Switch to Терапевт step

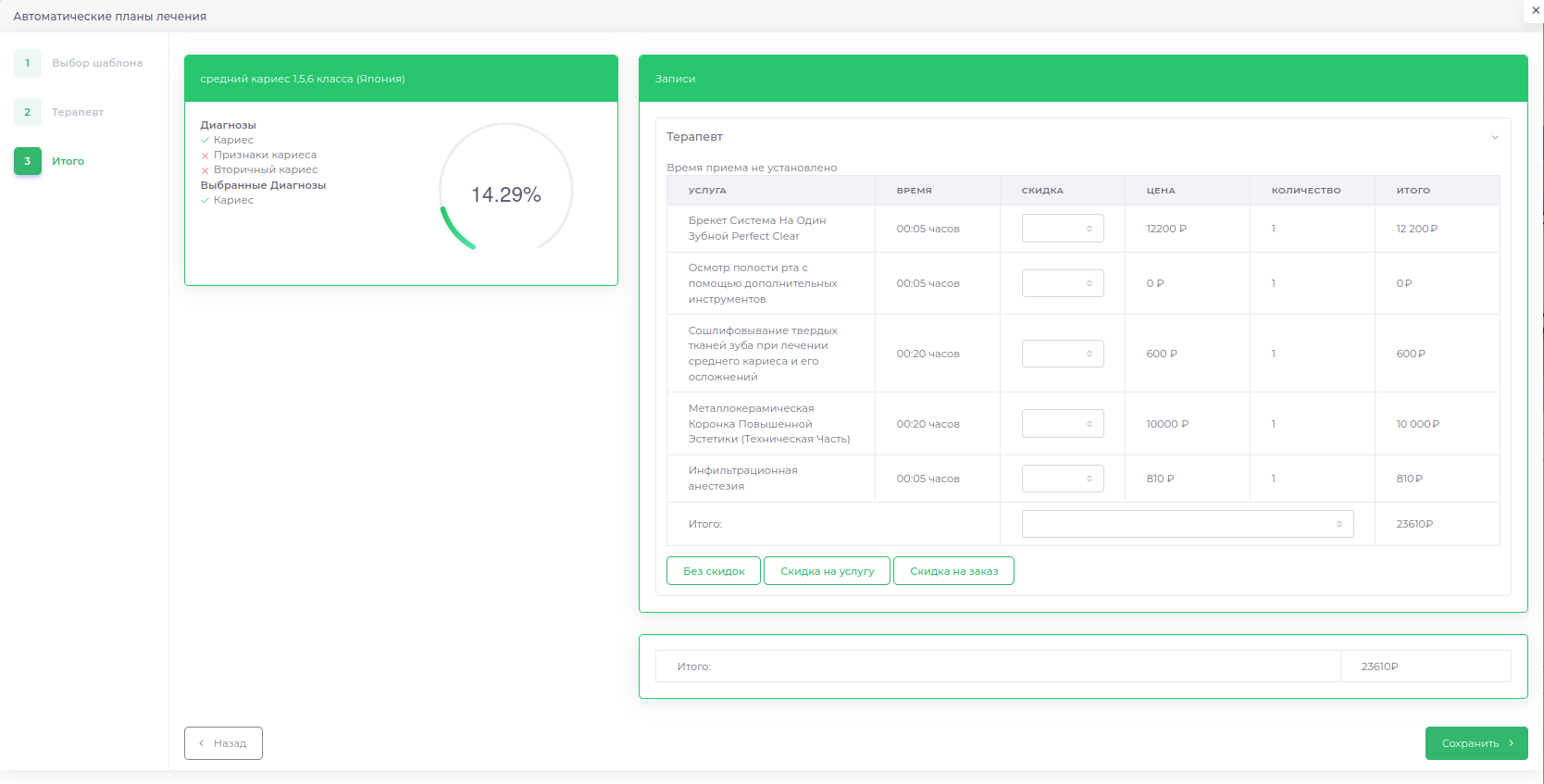(78, 112)
